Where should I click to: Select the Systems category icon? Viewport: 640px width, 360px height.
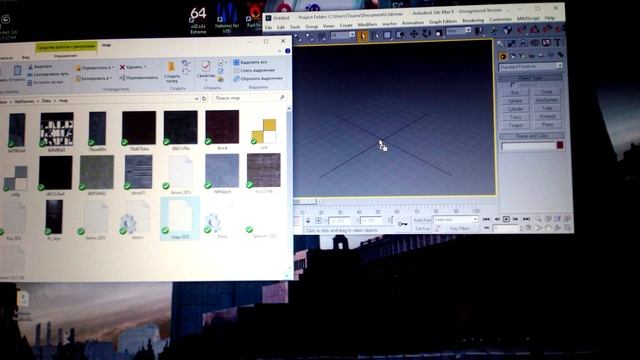click(x=560, y=54)
